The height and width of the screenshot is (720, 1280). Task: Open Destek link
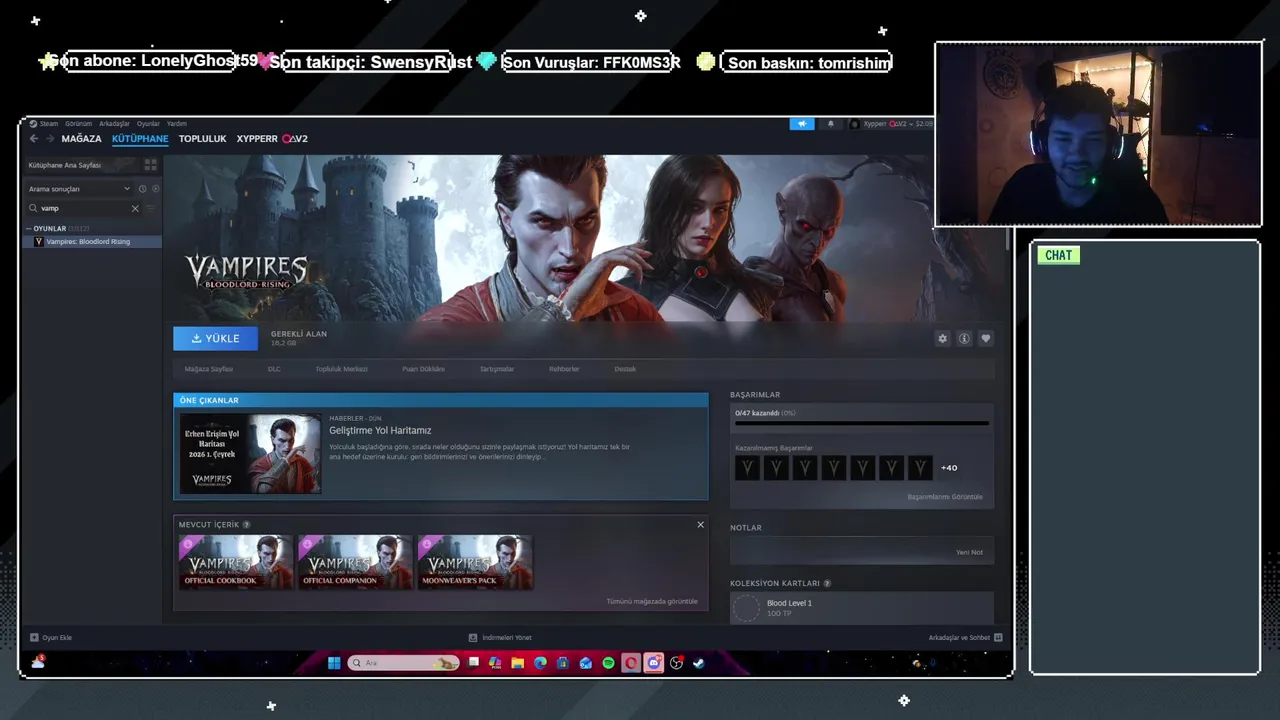625,369
